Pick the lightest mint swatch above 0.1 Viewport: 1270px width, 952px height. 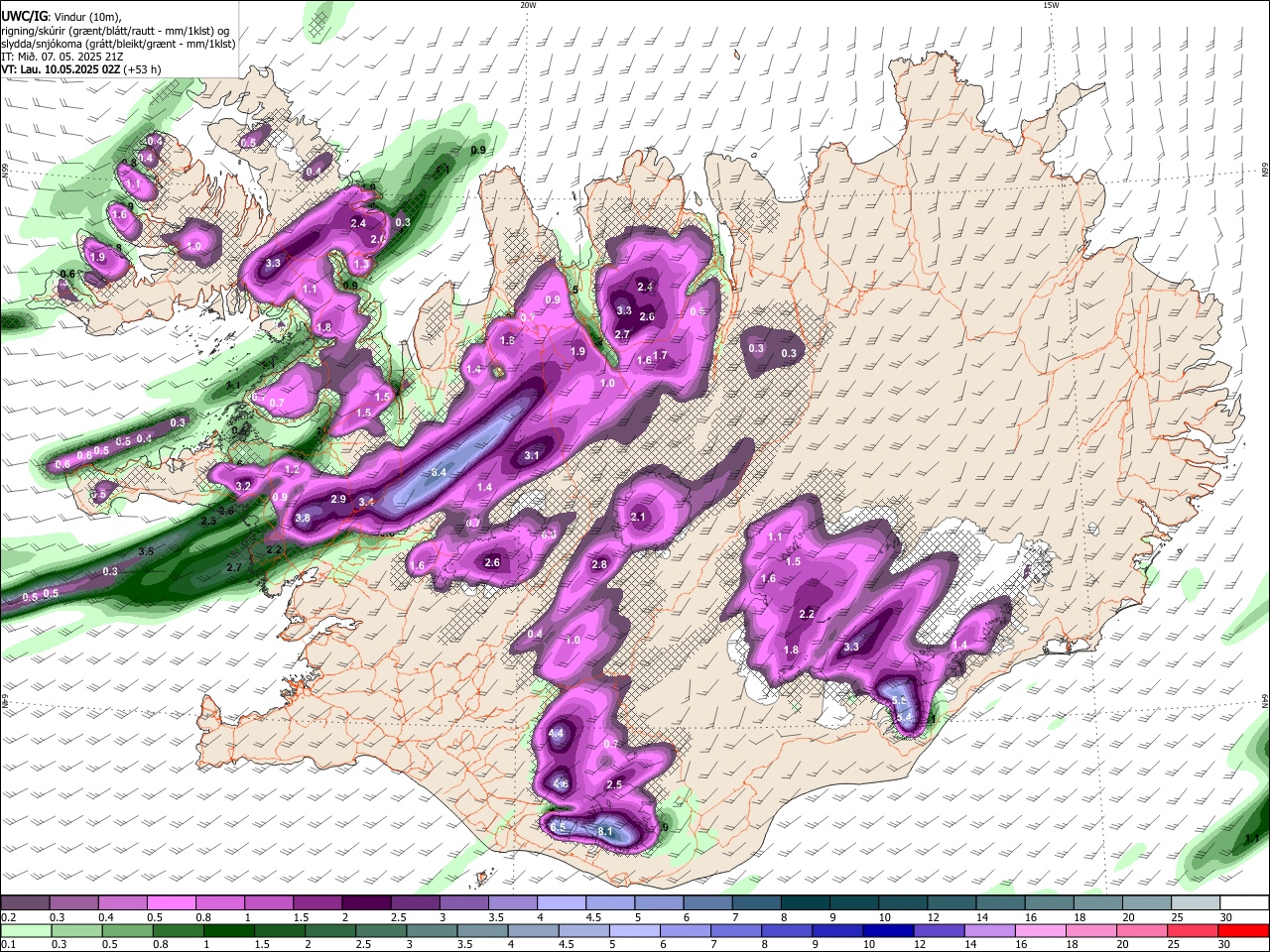[x=25, y=930]
